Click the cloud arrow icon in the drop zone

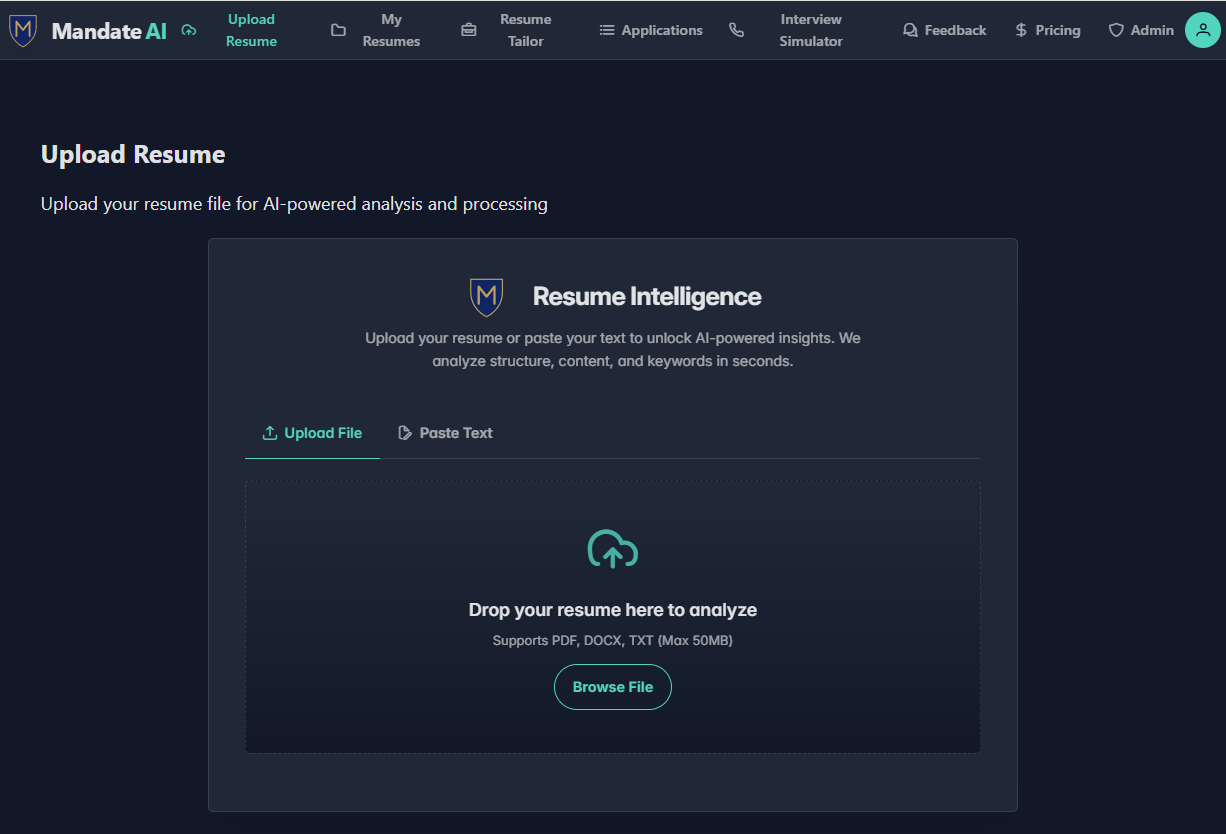pos(612,549)
